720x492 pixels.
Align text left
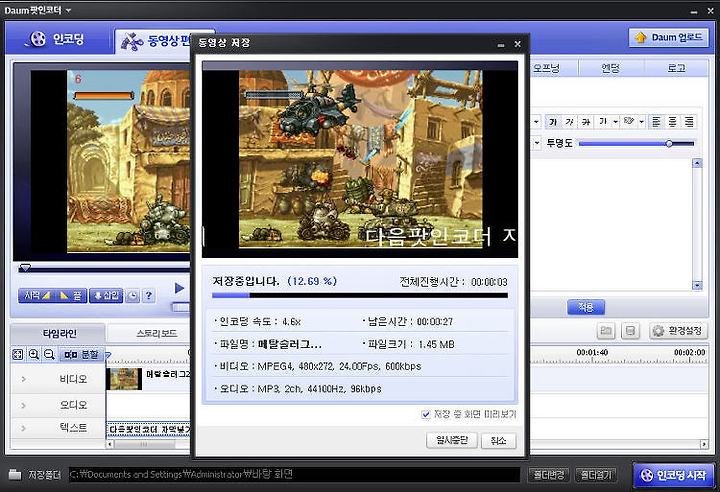(656, 122)
